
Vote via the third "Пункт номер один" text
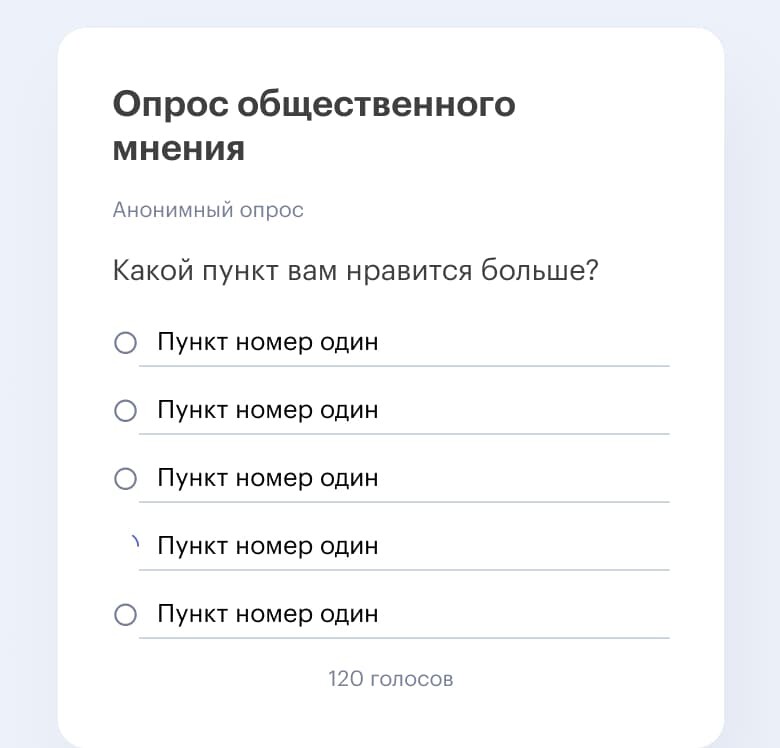point(268,478)
